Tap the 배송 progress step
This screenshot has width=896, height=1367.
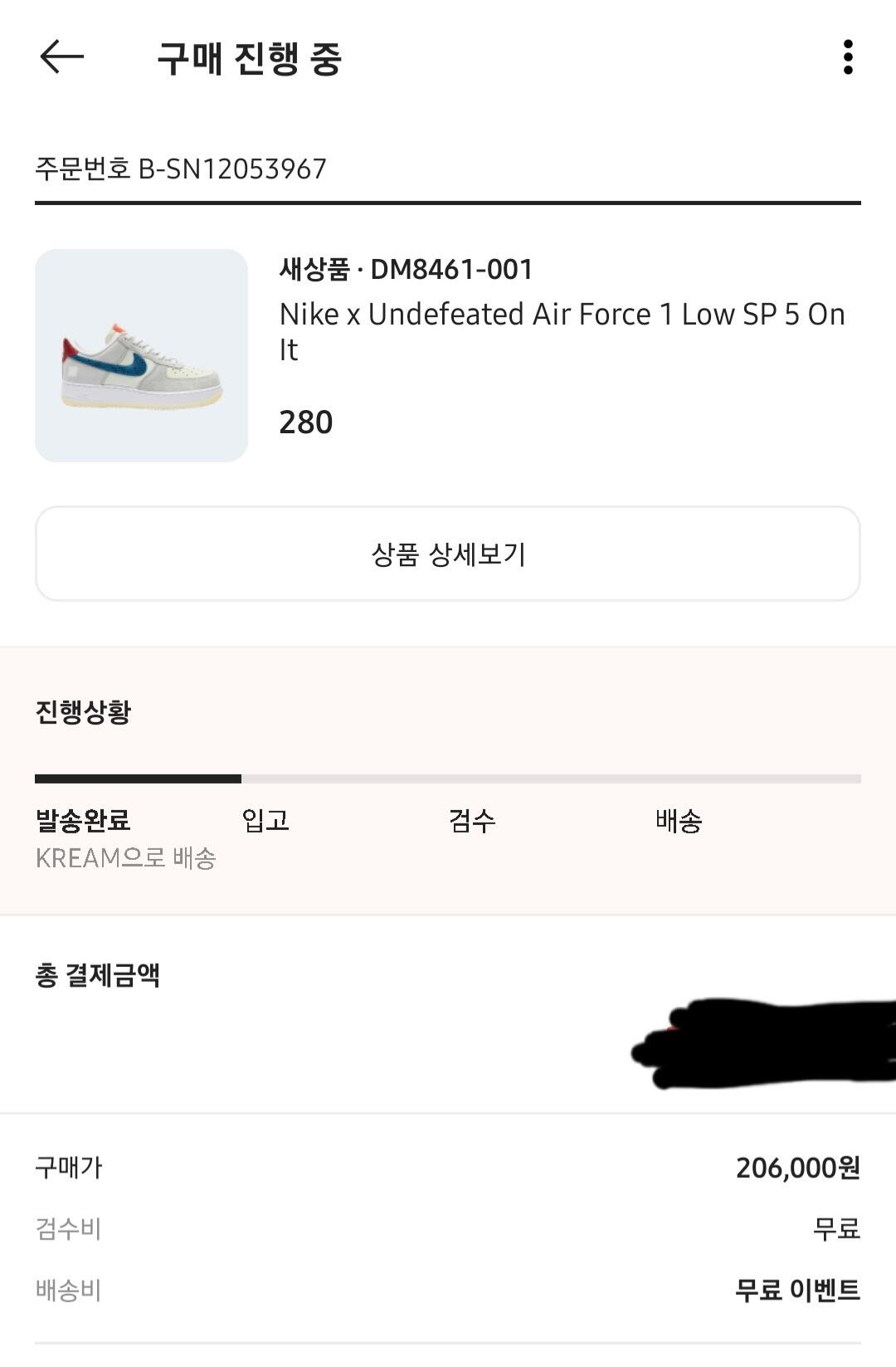click(x=679, y=821)
